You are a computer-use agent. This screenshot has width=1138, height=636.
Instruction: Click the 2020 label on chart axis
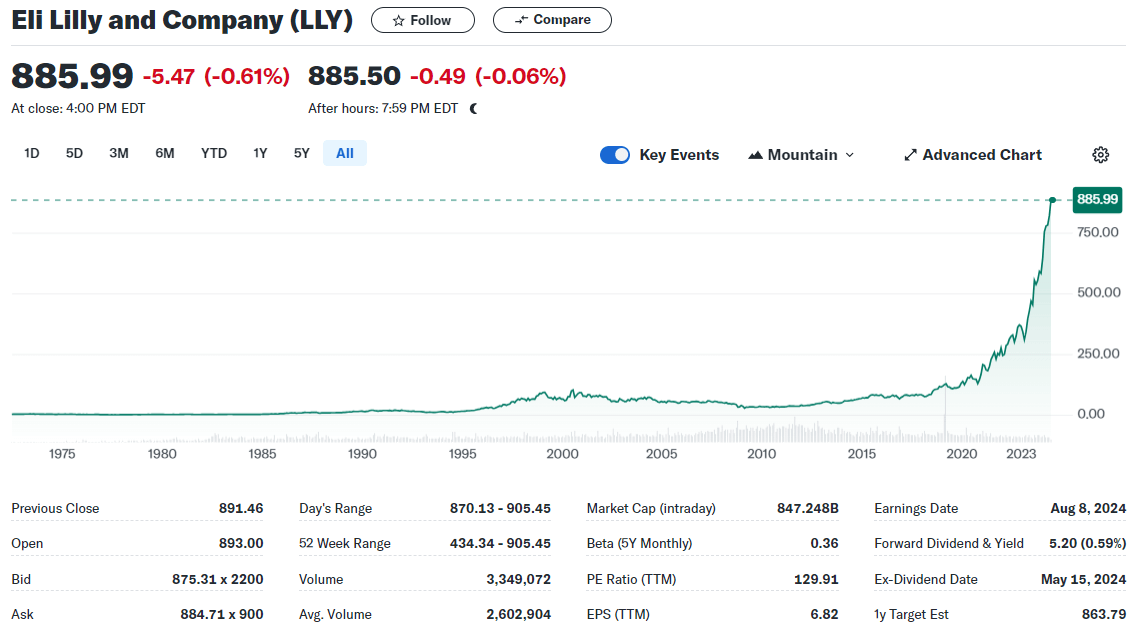(962, 454)
